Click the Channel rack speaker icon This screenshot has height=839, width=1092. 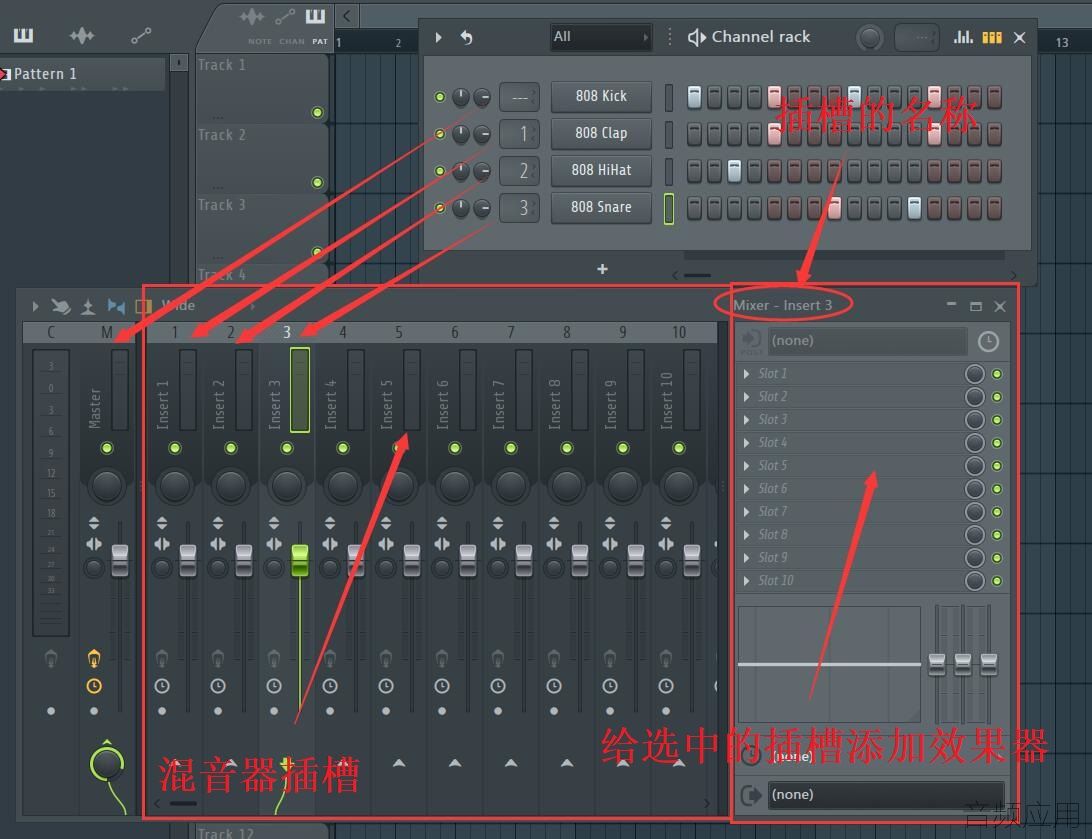click(696, 37)
